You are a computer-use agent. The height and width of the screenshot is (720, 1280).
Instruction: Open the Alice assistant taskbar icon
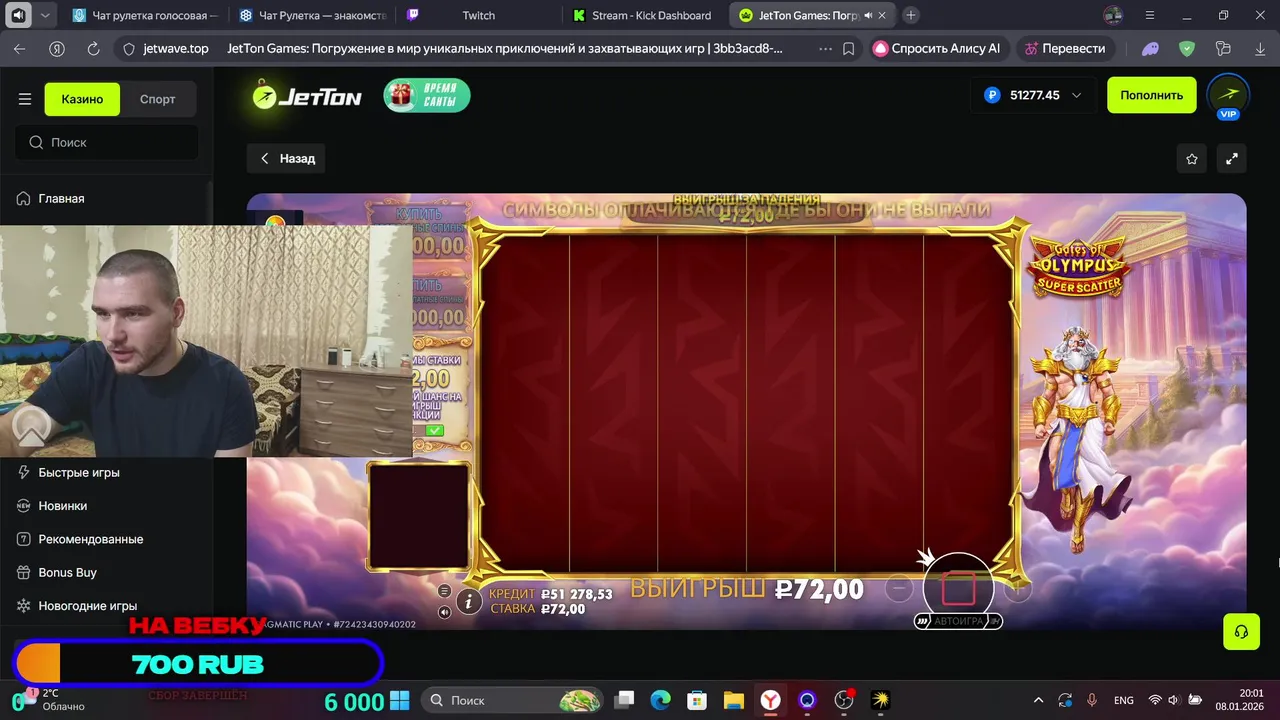[x=807, y=700]
